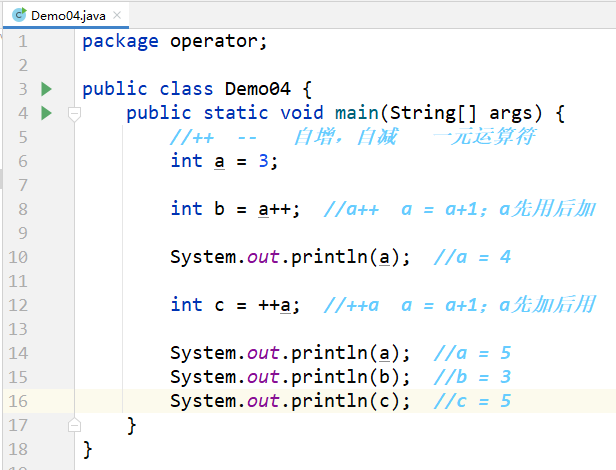616x470 pixels.
Task: Click 'println(c)' on line 16
Action: [345, 401]
